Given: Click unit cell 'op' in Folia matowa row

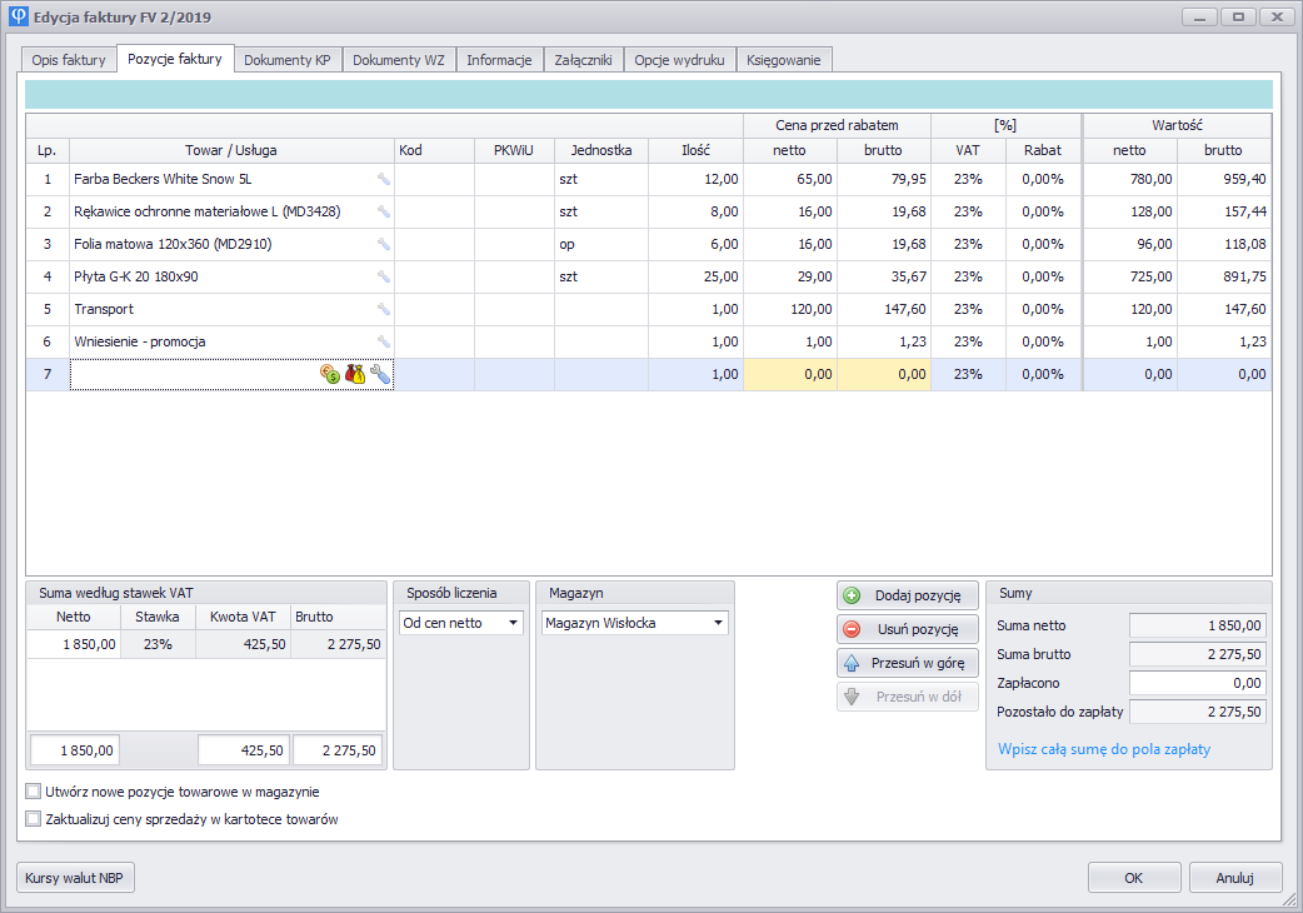Looking at the screenshot, I should tap(601, 244).
